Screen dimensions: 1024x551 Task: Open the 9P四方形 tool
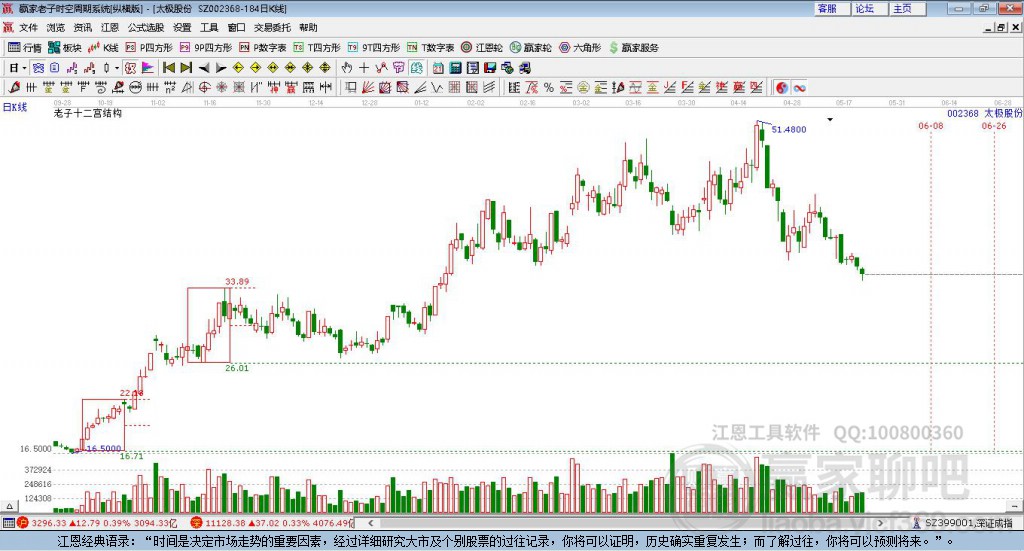pyautogui.click(x=206, y=48)
